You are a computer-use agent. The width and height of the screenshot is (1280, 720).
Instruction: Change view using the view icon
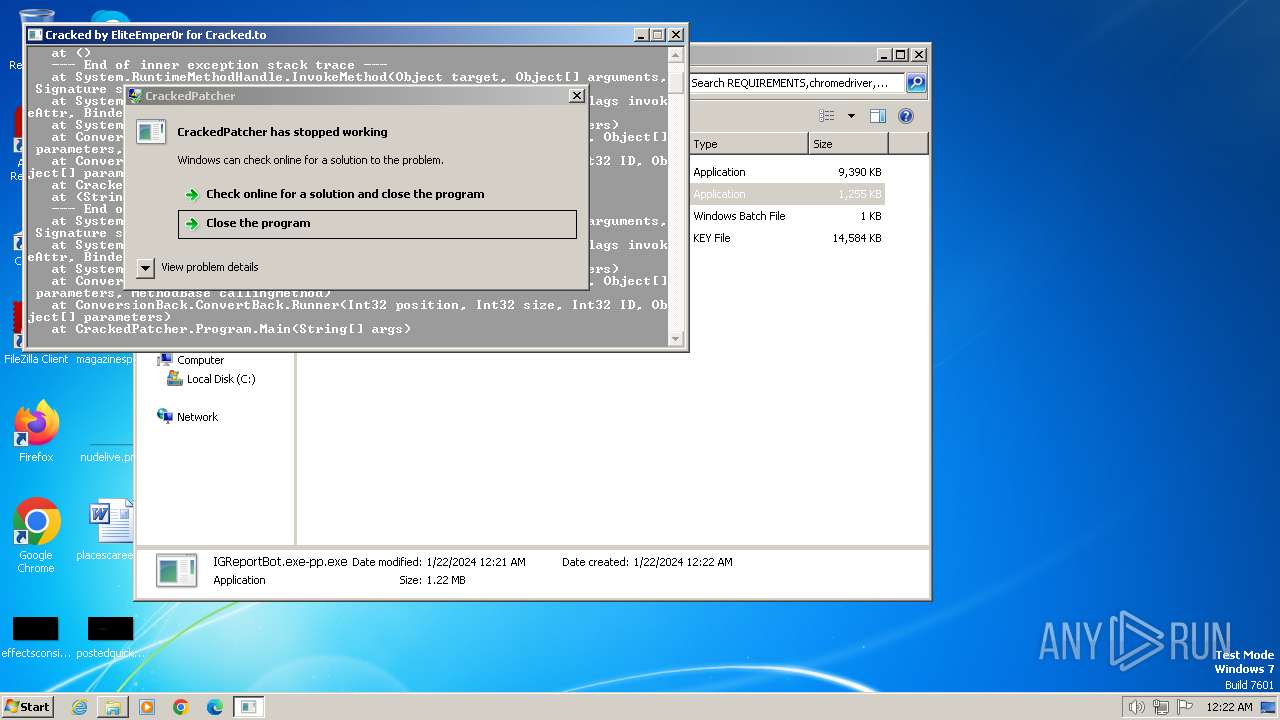tap(827, 116)
